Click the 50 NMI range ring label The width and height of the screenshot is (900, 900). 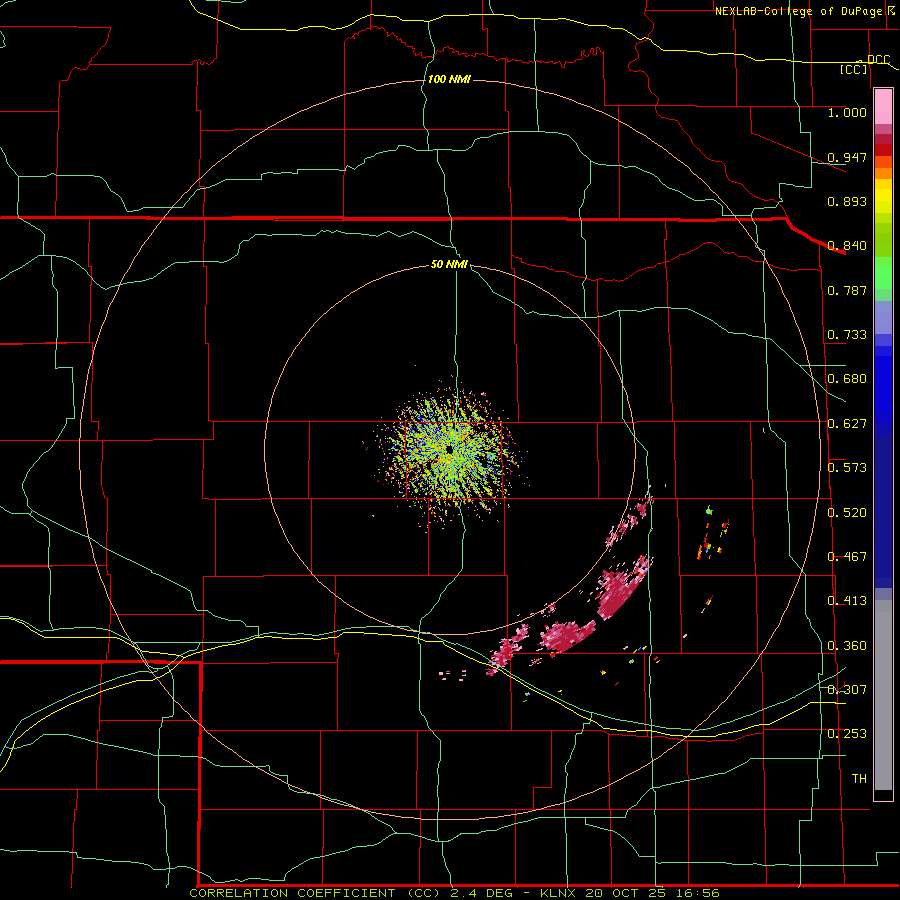(x=449, y=264)
